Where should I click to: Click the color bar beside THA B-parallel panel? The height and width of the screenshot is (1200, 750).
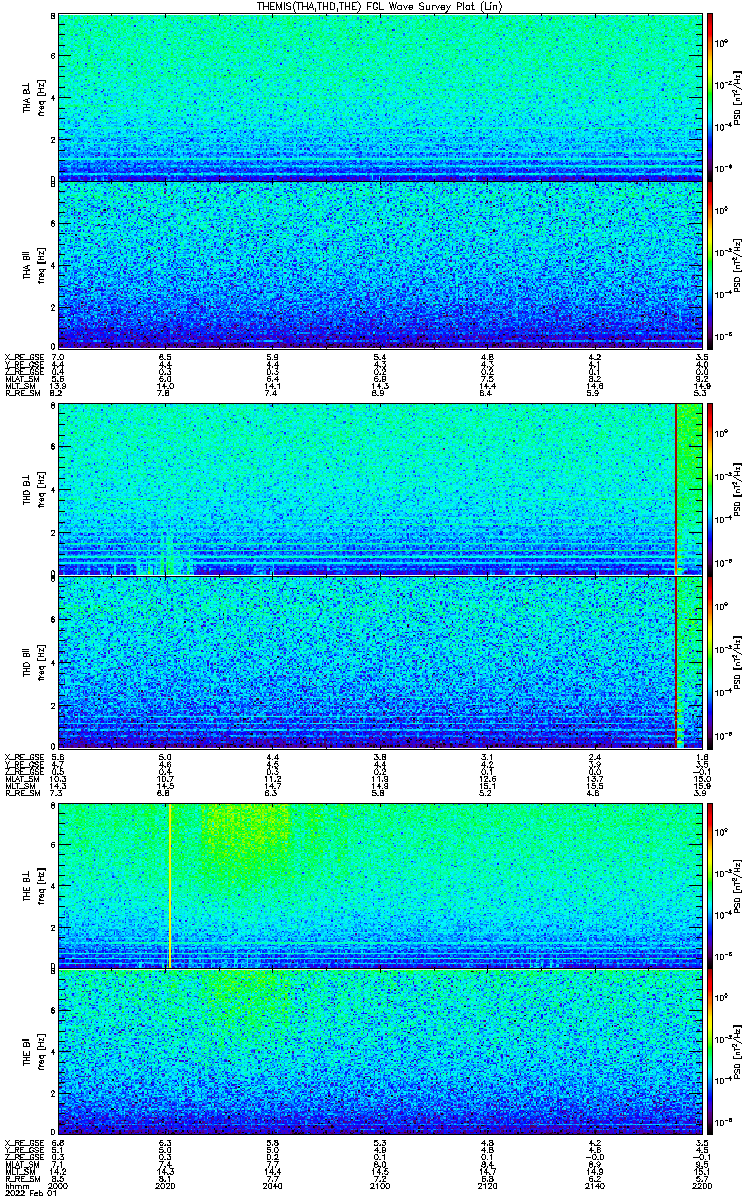tap(711, 264)
